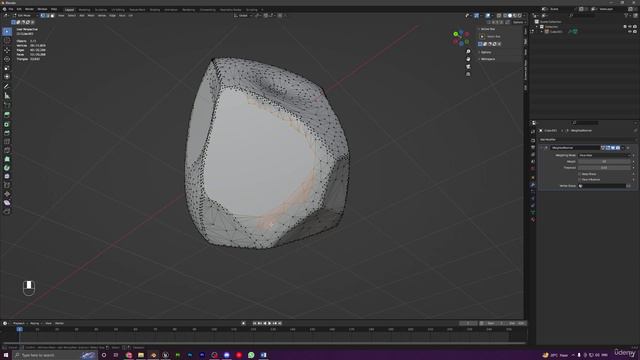Adjust the Threshold value slider

(604, 168)
